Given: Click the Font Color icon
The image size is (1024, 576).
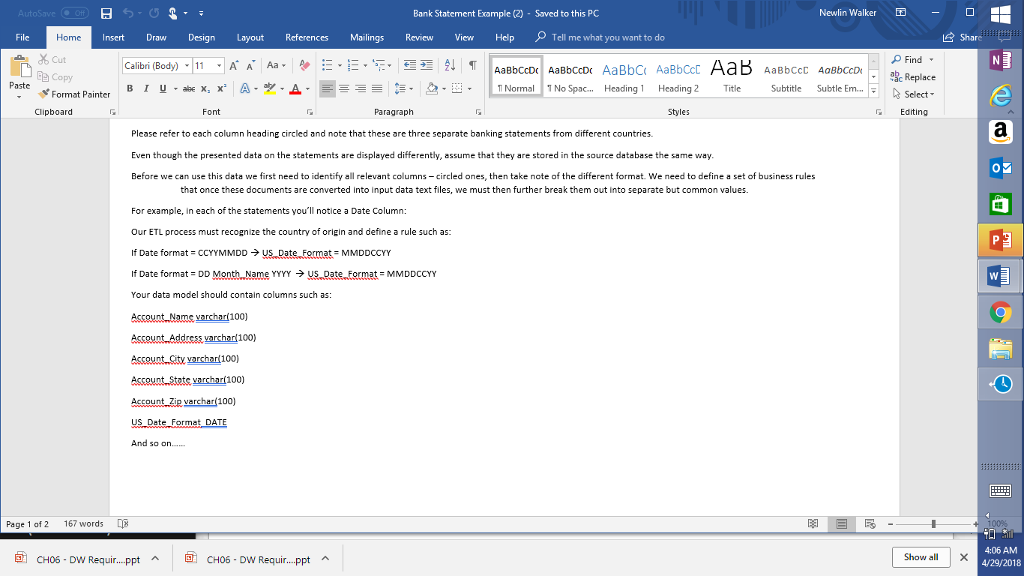Looking at the screenshot, I should point(295,89).
